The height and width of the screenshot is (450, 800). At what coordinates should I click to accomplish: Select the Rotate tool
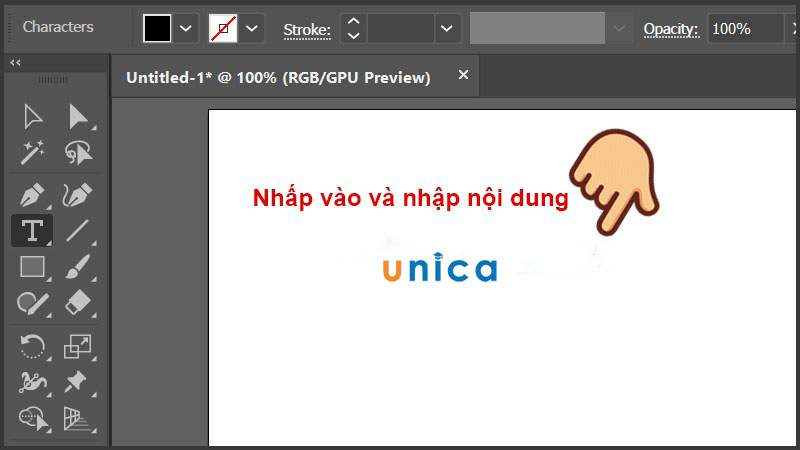pos(33,346)
